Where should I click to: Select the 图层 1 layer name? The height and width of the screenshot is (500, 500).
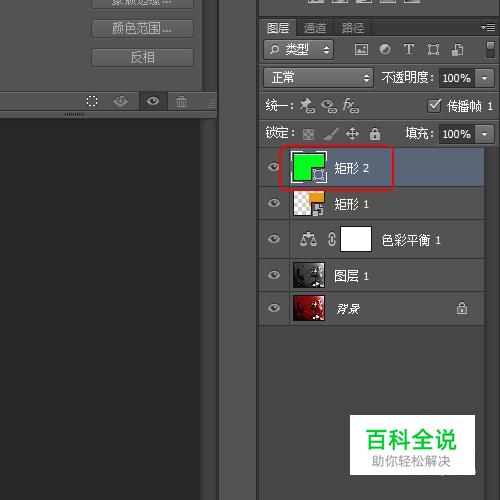point(351,276)
